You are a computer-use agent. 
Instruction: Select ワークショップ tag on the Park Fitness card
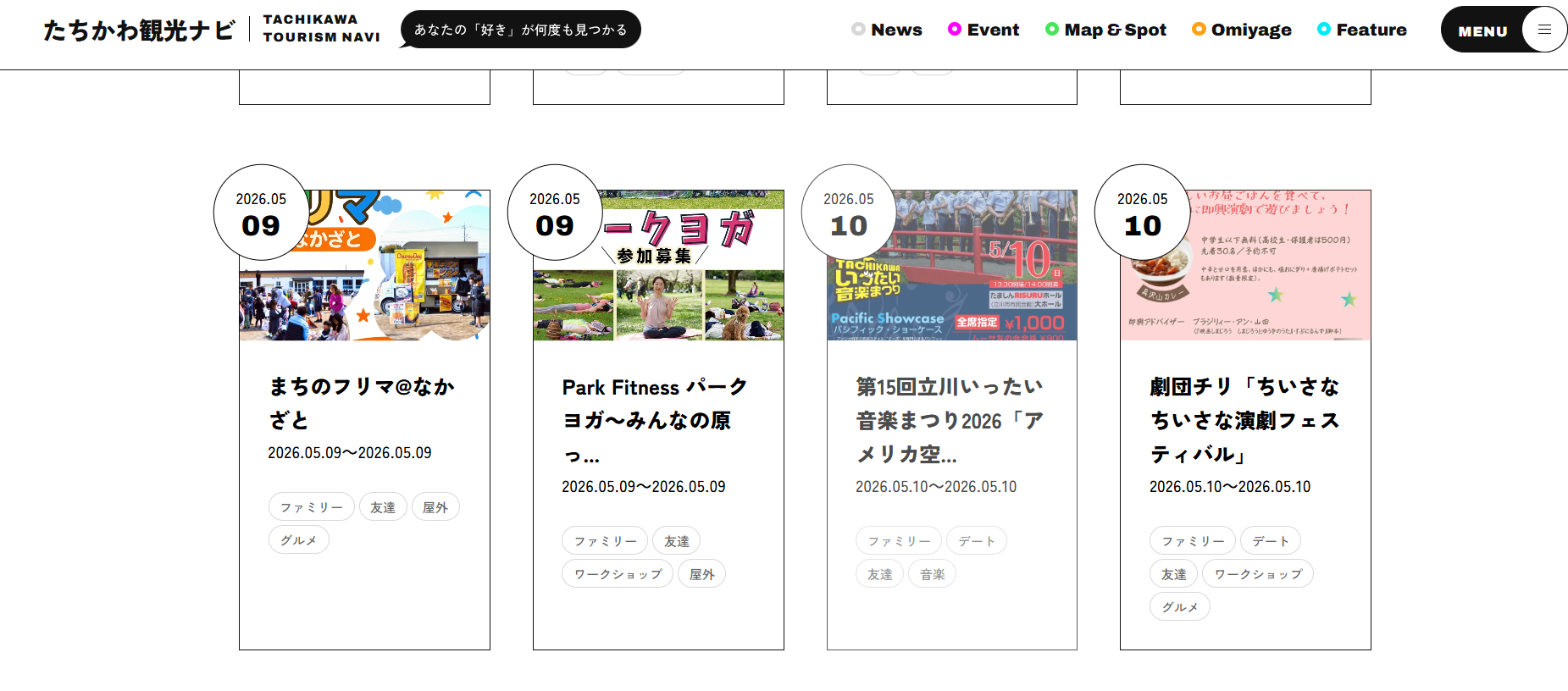618,574
